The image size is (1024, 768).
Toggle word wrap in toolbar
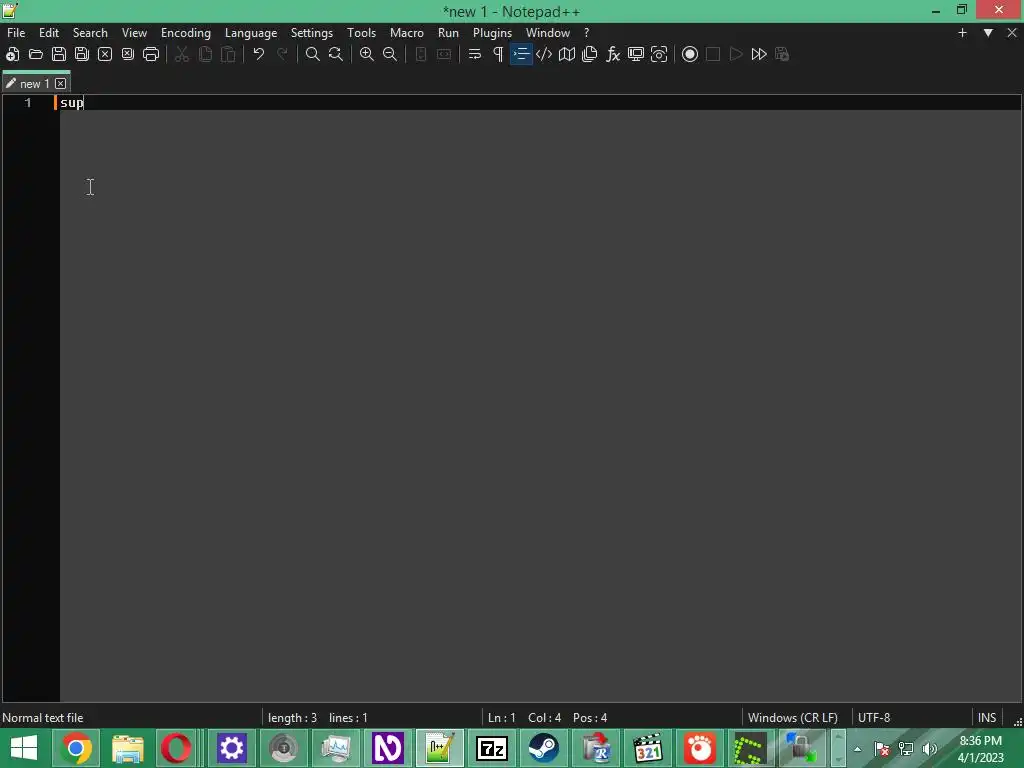[x=475, y=54]
